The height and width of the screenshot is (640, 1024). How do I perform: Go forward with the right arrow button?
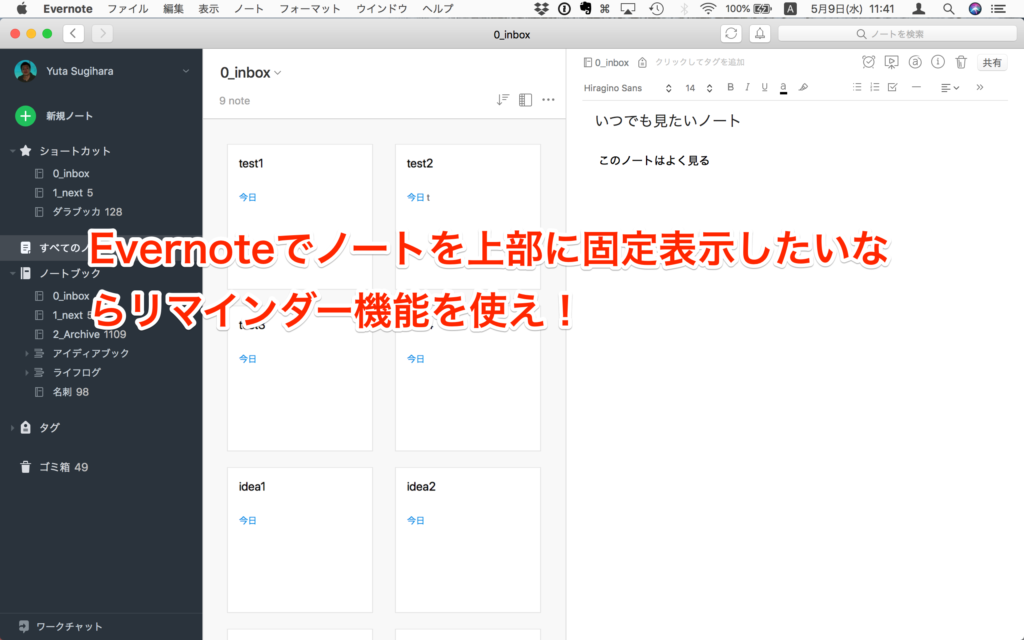coord(102,33)
